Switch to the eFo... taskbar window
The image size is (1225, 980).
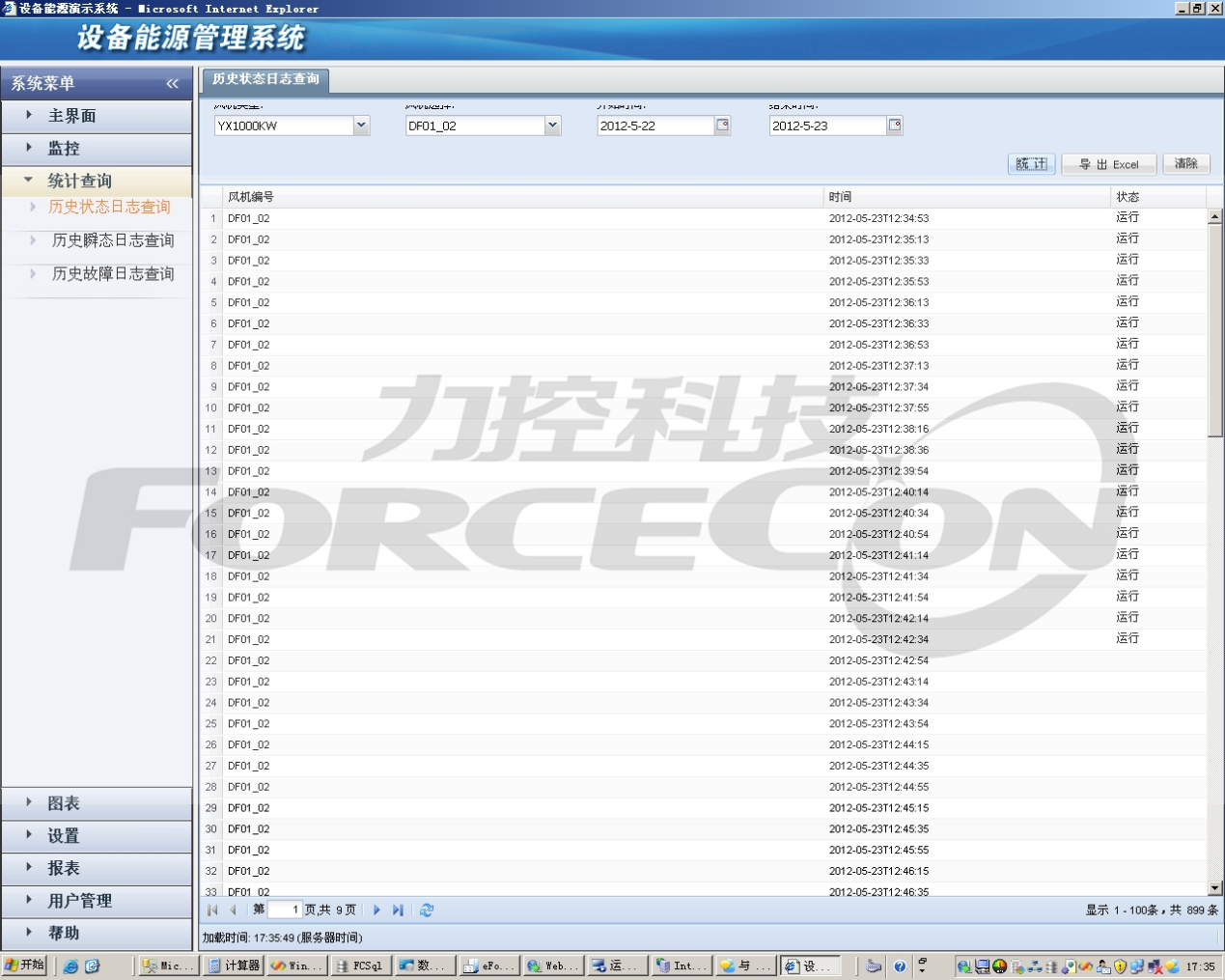(488, 966)
